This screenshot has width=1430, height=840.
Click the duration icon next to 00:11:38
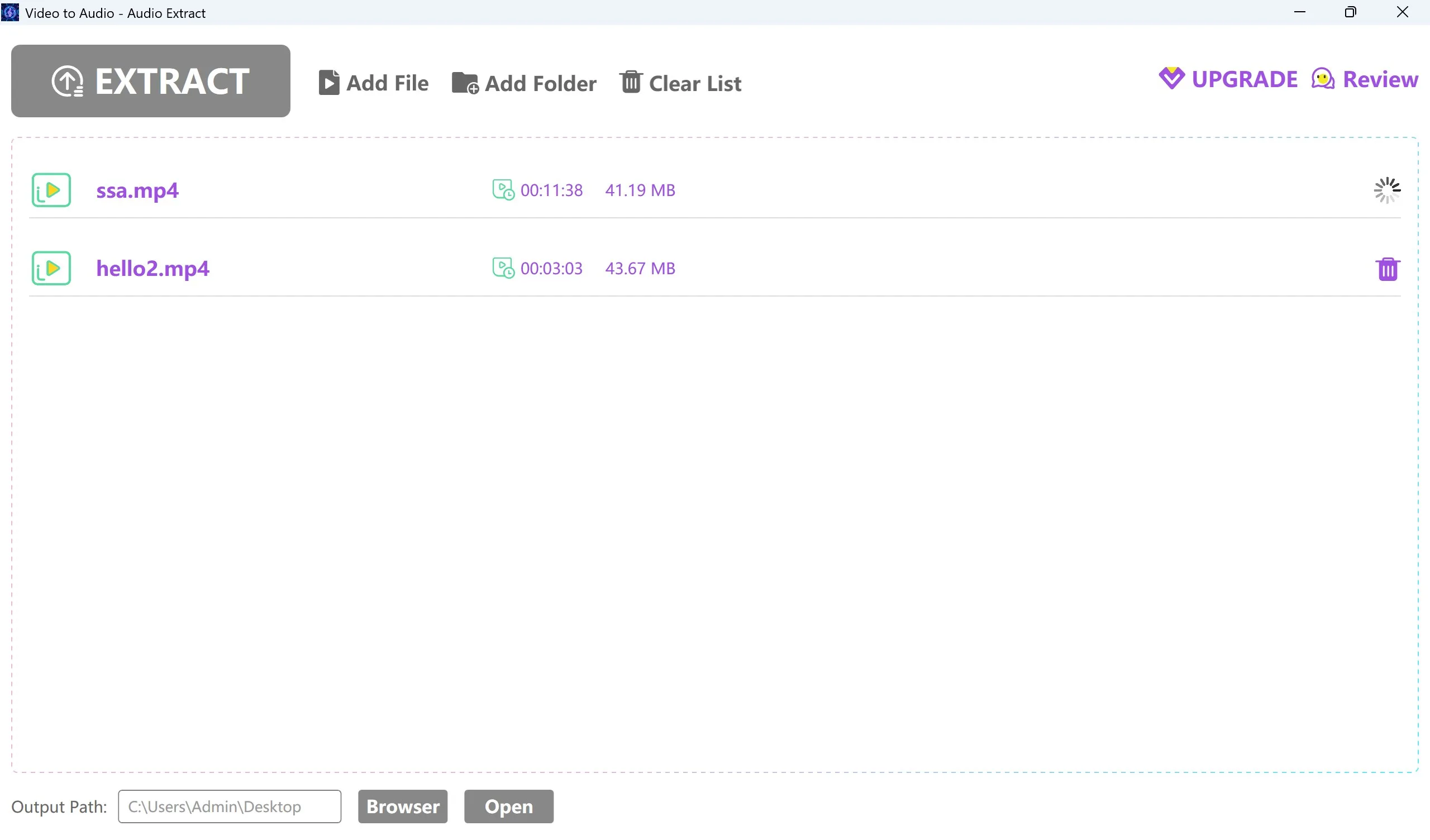click(503, 190)
